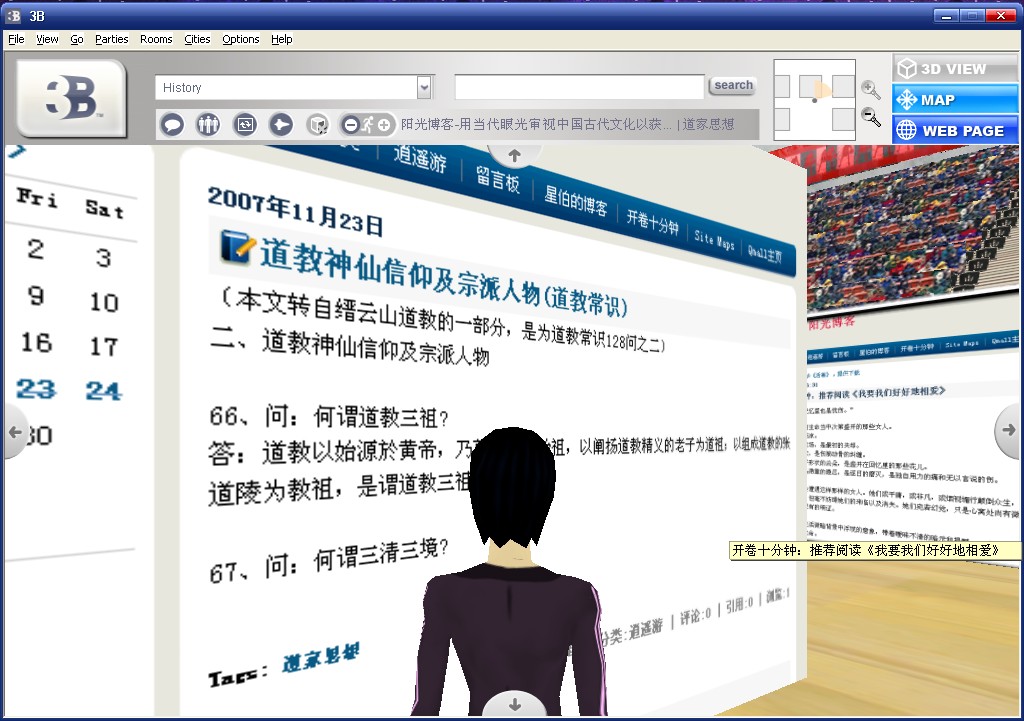This screenshot has height=721, width=1024.
Task: Open post title 道教神仙信仰及宗派人物
Action: click(443, 279)
